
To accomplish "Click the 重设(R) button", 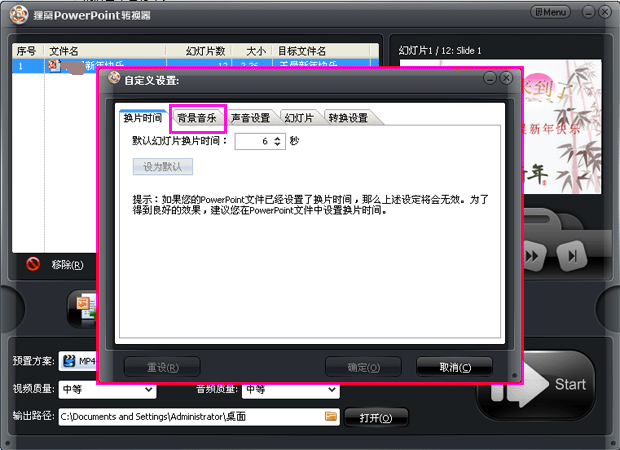I will pyautogui.click(x=163, y=367).
